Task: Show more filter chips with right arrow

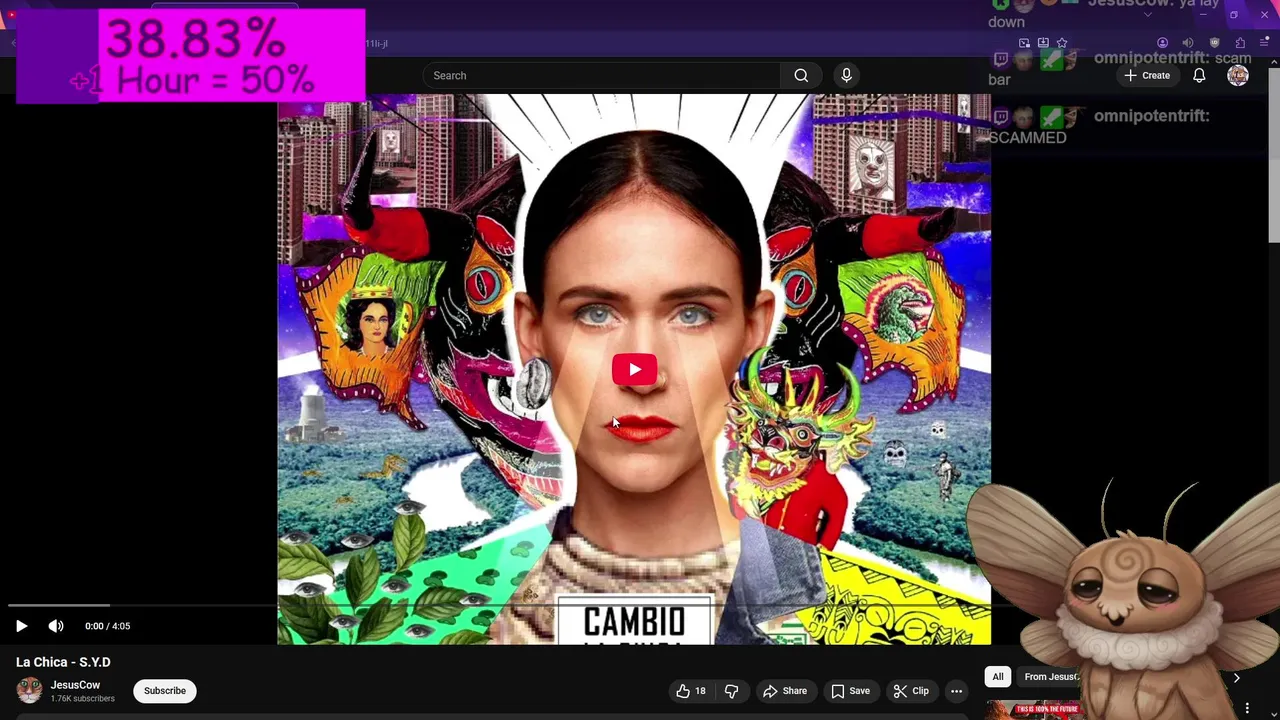Action: coord(1236,678)
